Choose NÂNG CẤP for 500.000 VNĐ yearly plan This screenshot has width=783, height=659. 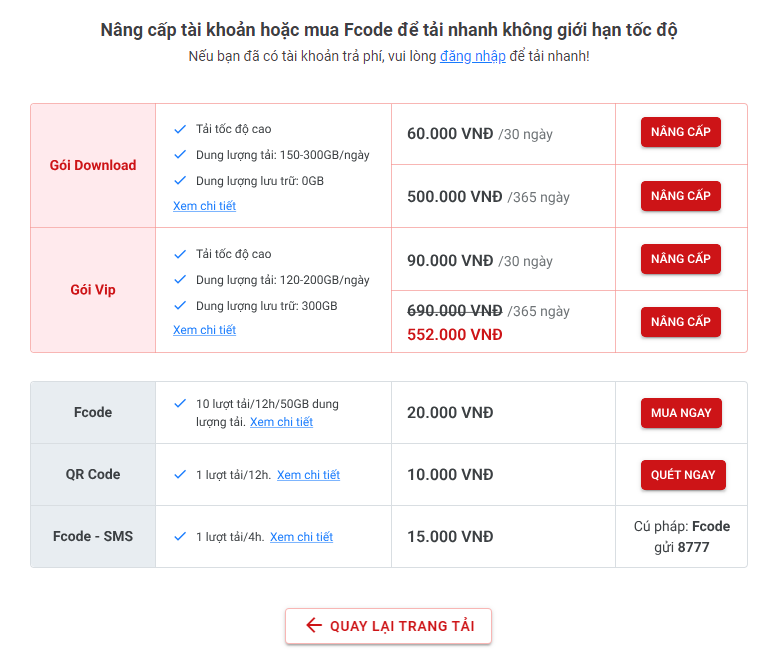coord(681,196)
